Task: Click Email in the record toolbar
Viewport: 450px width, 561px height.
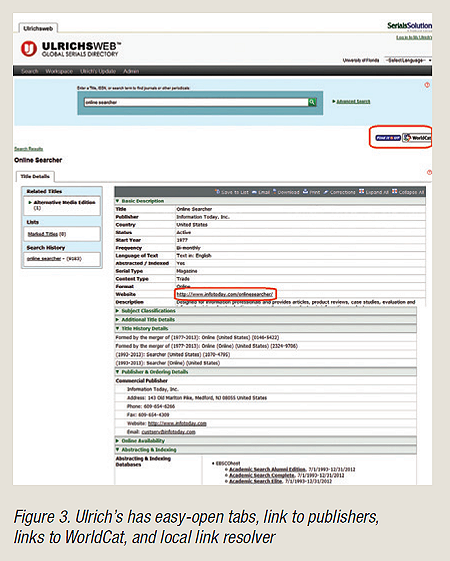Action: tap(261, 192)
